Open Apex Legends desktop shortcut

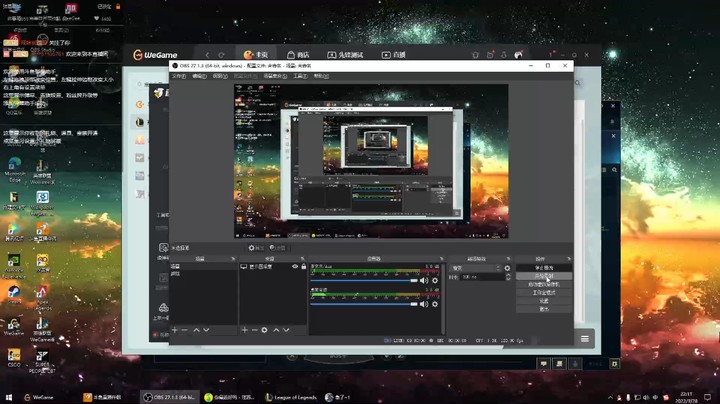[x=42, y=298]
